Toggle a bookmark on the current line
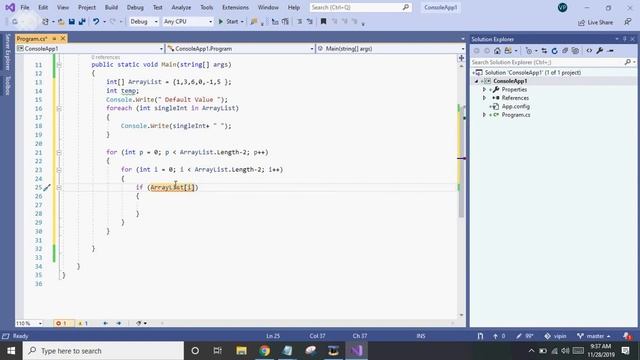Screen dimensions: 640x360 [323, 22]
